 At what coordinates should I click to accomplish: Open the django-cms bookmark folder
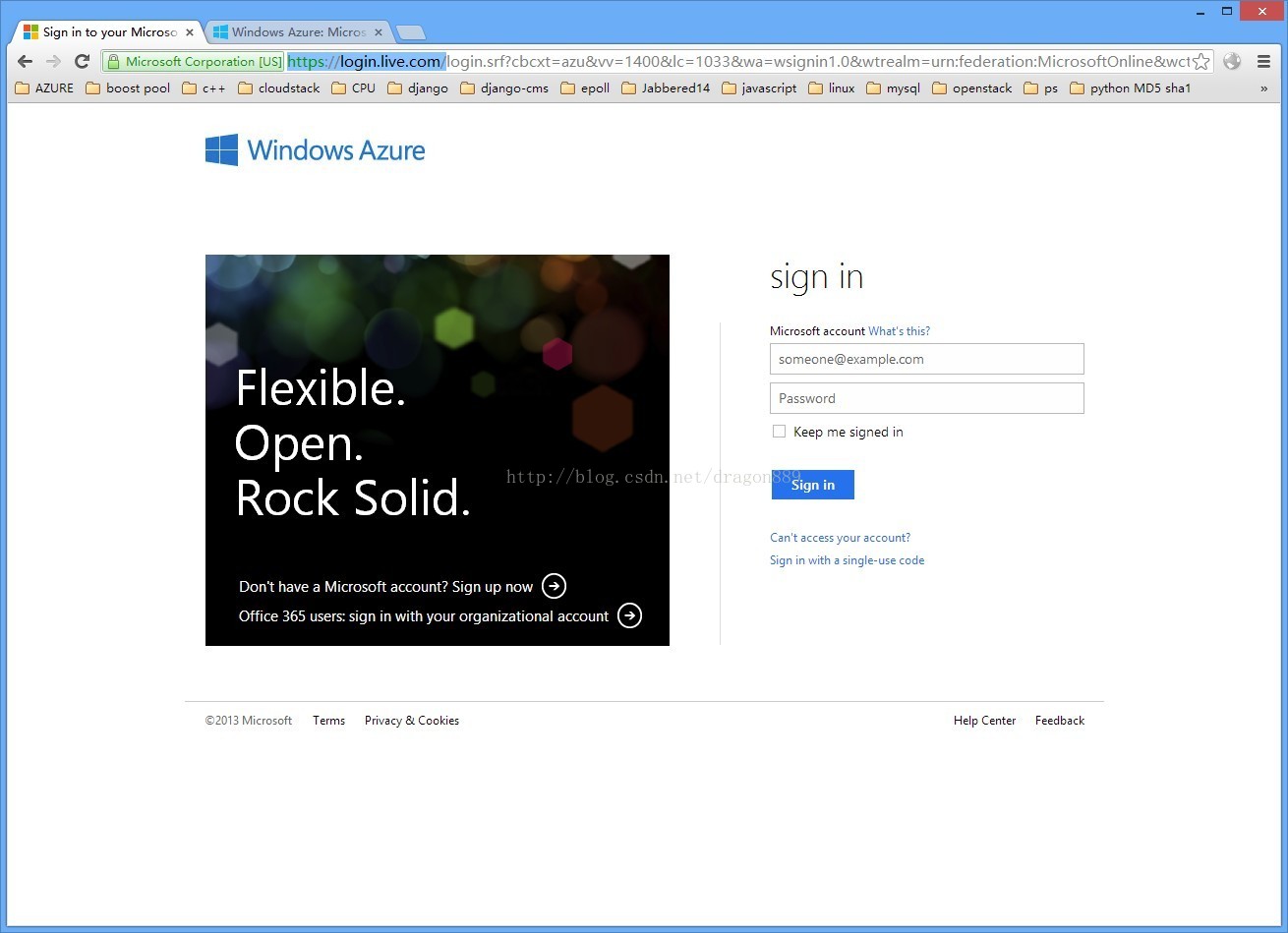click(504, 88)
